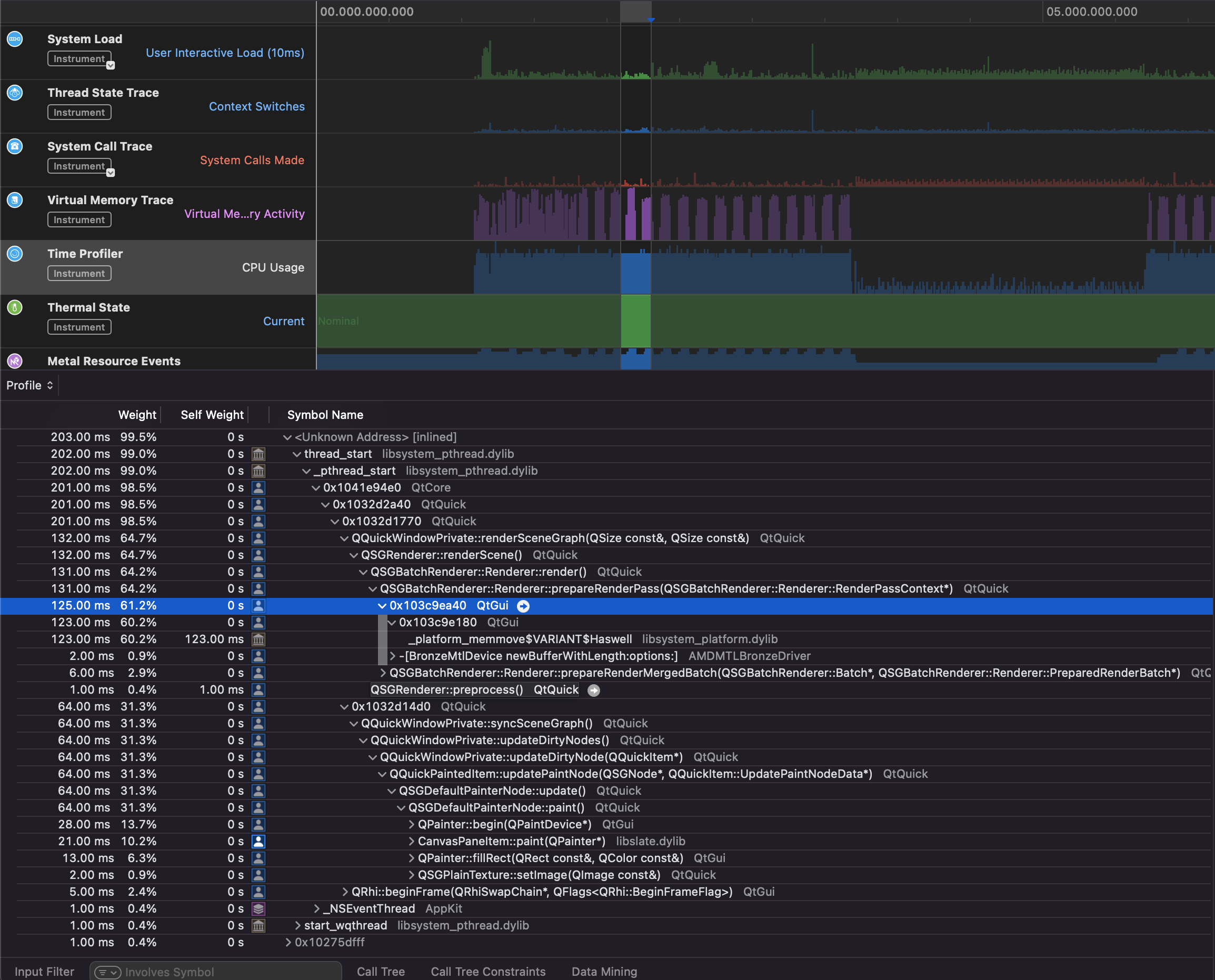Click the Virtual Memory Trace icon

point(15,200)
